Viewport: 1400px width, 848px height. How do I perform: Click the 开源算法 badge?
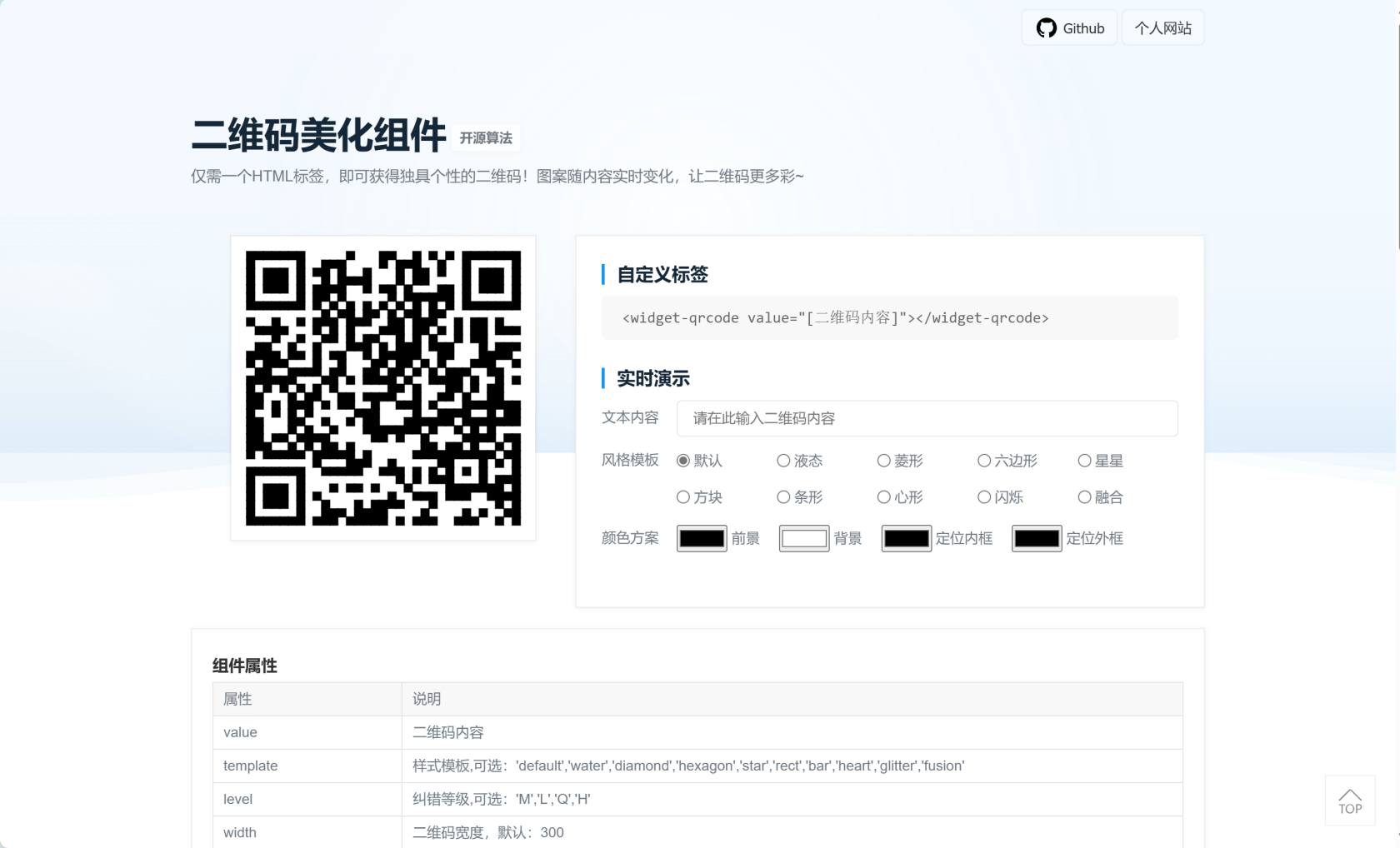click(486, 138)
